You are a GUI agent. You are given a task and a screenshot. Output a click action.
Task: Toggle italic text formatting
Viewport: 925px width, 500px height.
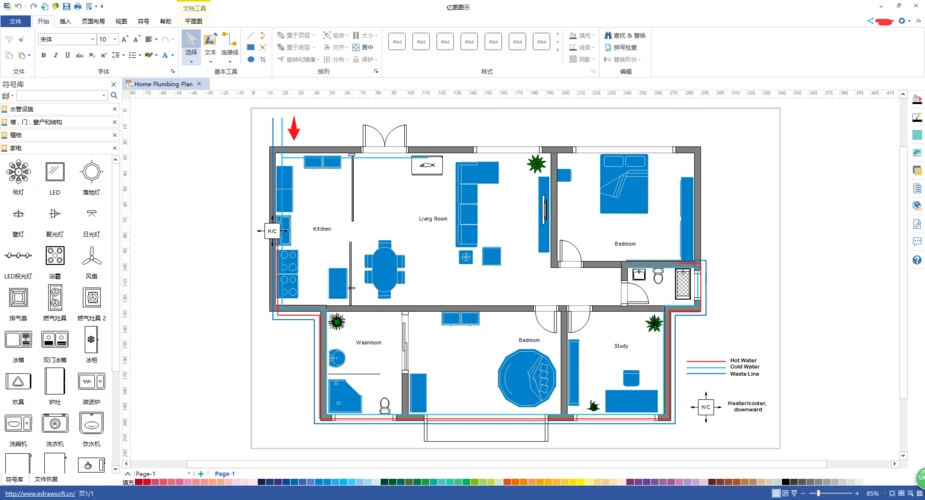coord(56,55)
